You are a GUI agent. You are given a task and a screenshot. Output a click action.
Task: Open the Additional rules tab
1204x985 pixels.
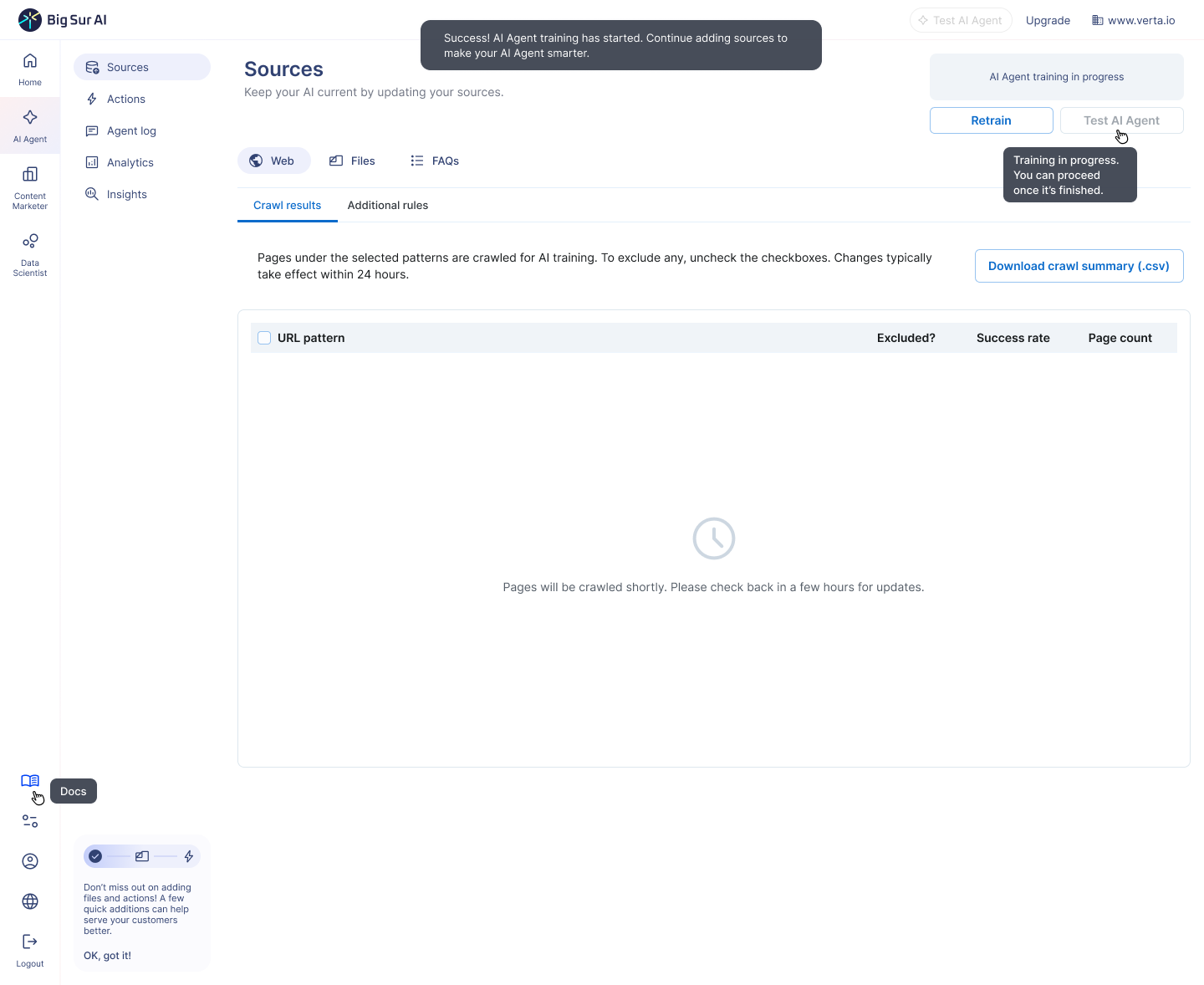[x=387, y=205]
